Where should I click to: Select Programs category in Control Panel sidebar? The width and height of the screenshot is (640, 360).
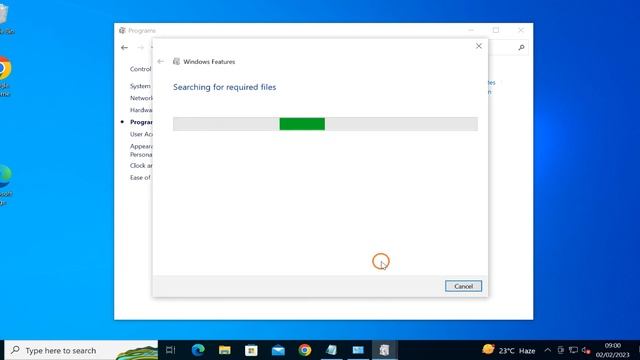141,122
